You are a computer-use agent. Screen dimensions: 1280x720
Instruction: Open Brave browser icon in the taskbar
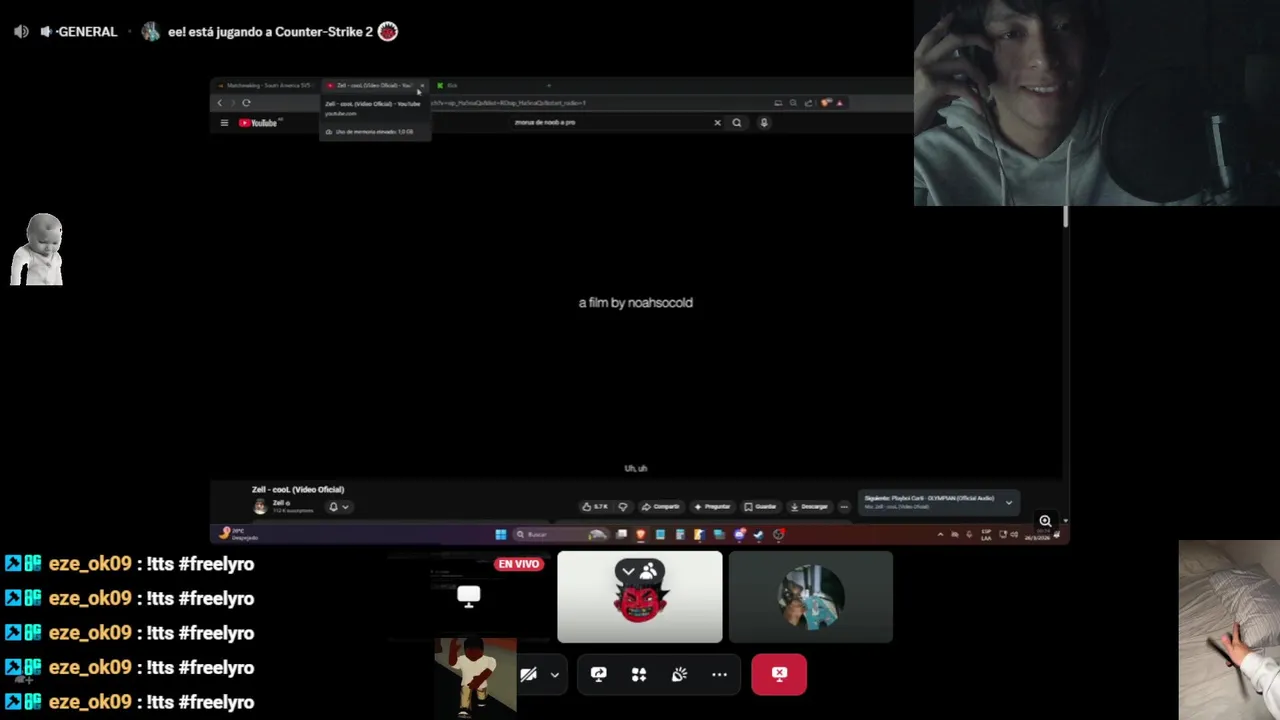(x=641, y=534)
